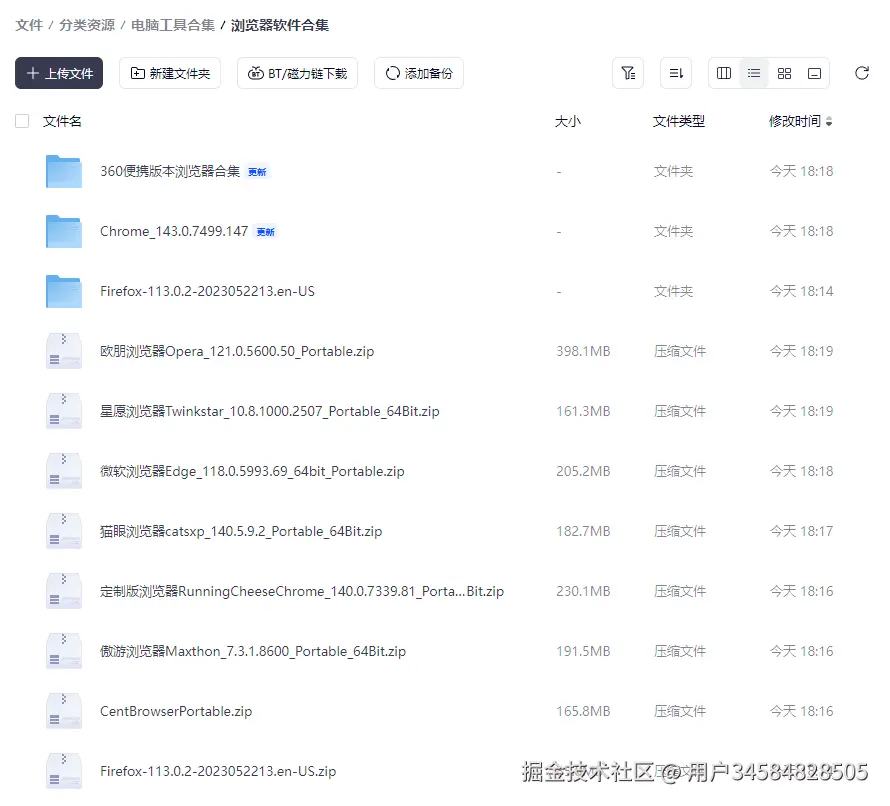The height and width of the screenshot is (806, 890).
Task: Open the 360便携版本浏览器合集 folder icon
Action: [64, 171]
